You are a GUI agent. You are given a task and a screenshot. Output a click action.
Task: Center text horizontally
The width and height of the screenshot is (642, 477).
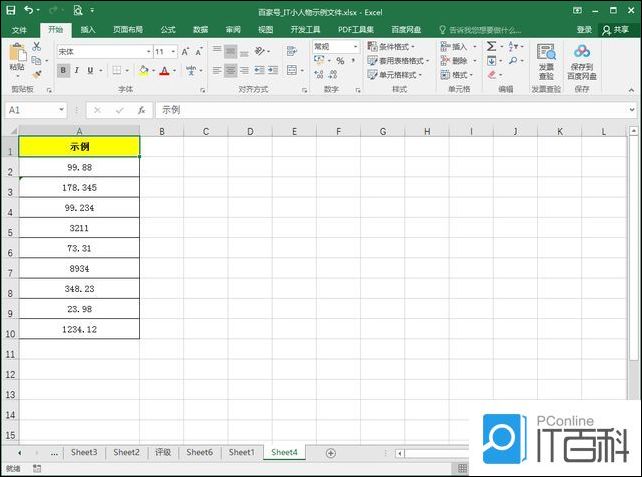(x=231, y=70)
